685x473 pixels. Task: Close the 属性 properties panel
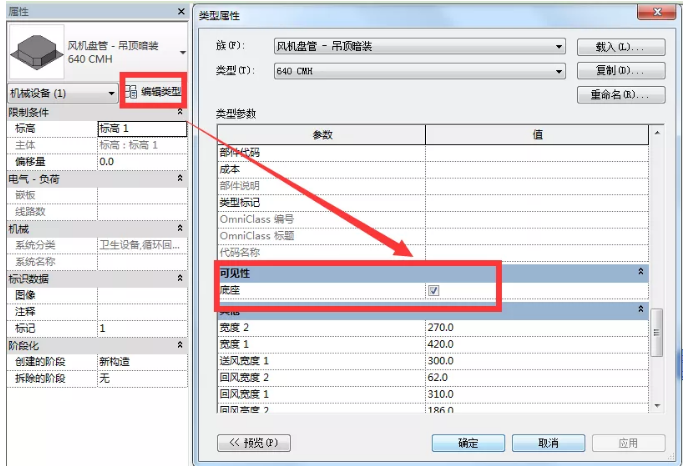181,11
